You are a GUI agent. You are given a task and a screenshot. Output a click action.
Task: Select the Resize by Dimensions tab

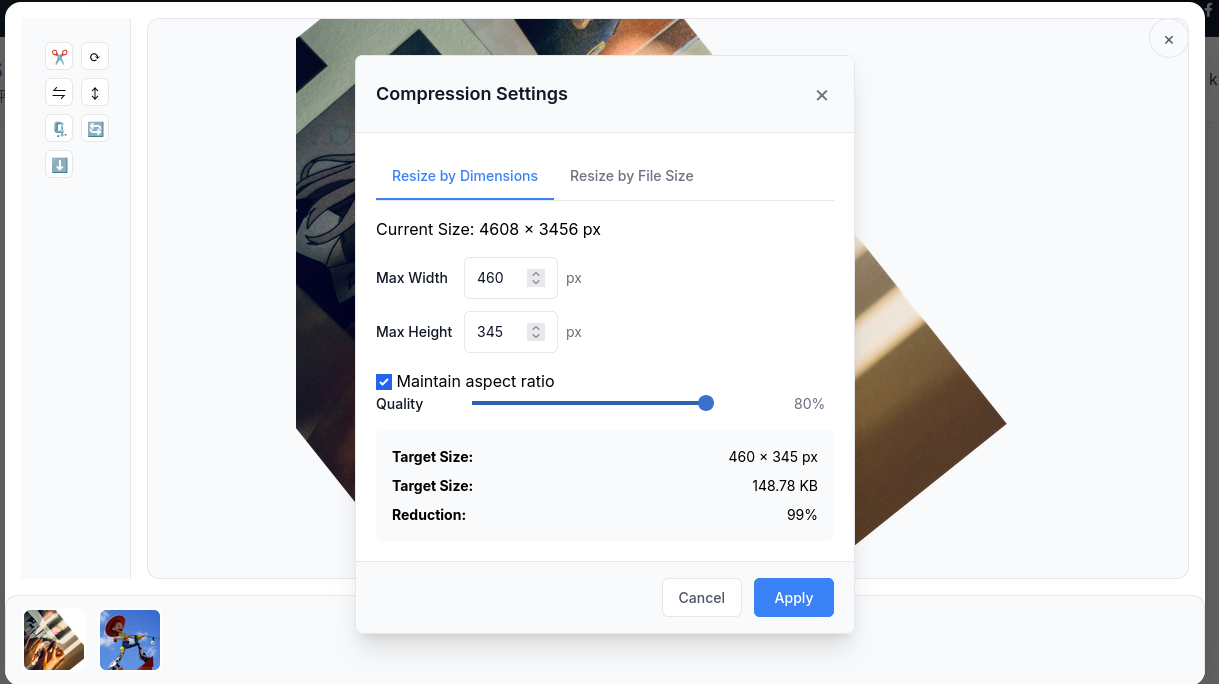464,176
